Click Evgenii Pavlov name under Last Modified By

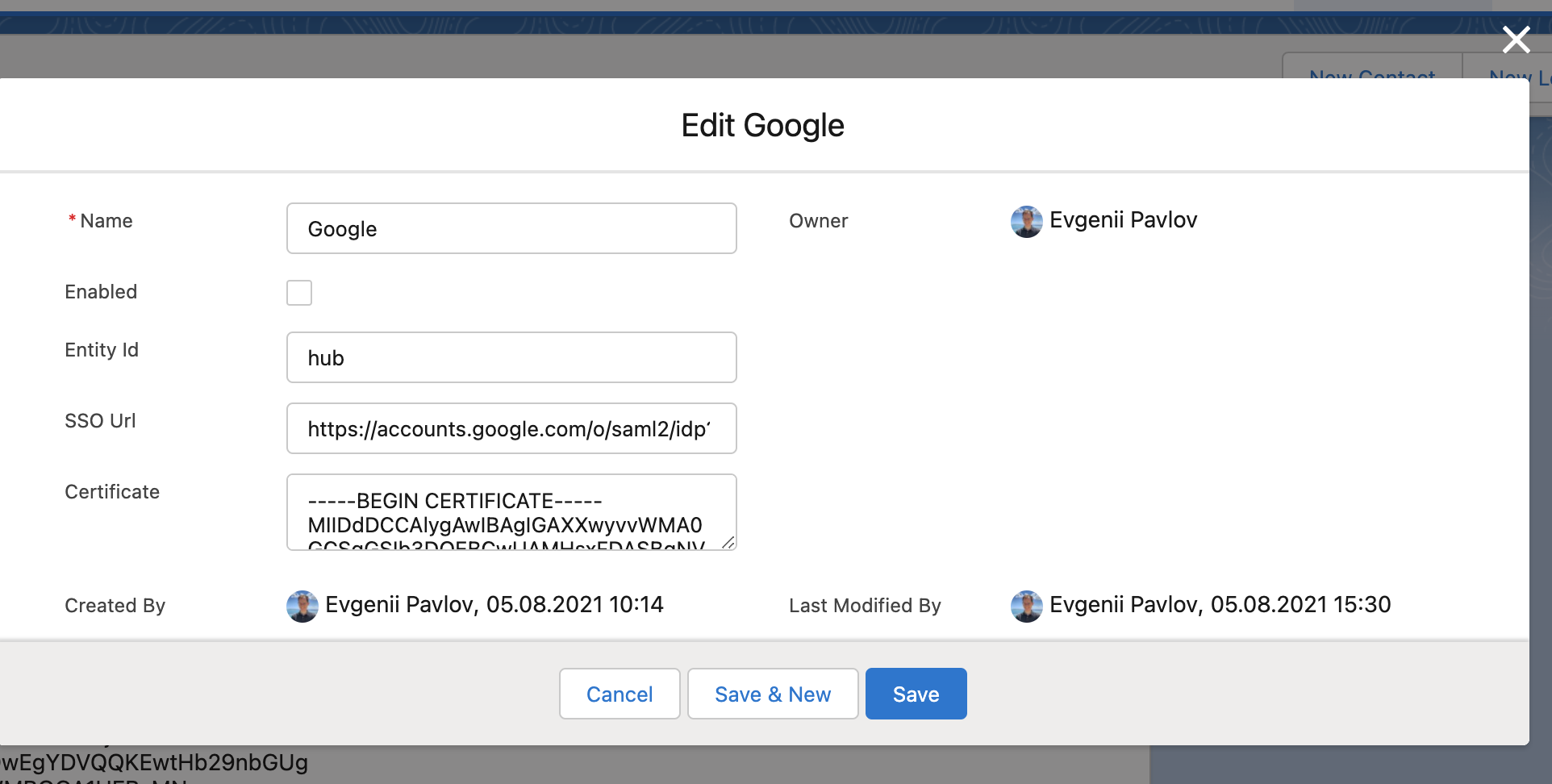[x=1124, y=605]
